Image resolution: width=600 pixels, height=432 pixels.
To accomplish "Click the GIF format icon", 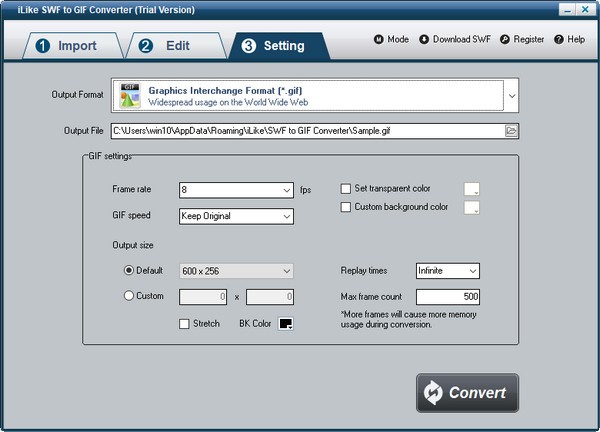I will click(x=130, y=96).
